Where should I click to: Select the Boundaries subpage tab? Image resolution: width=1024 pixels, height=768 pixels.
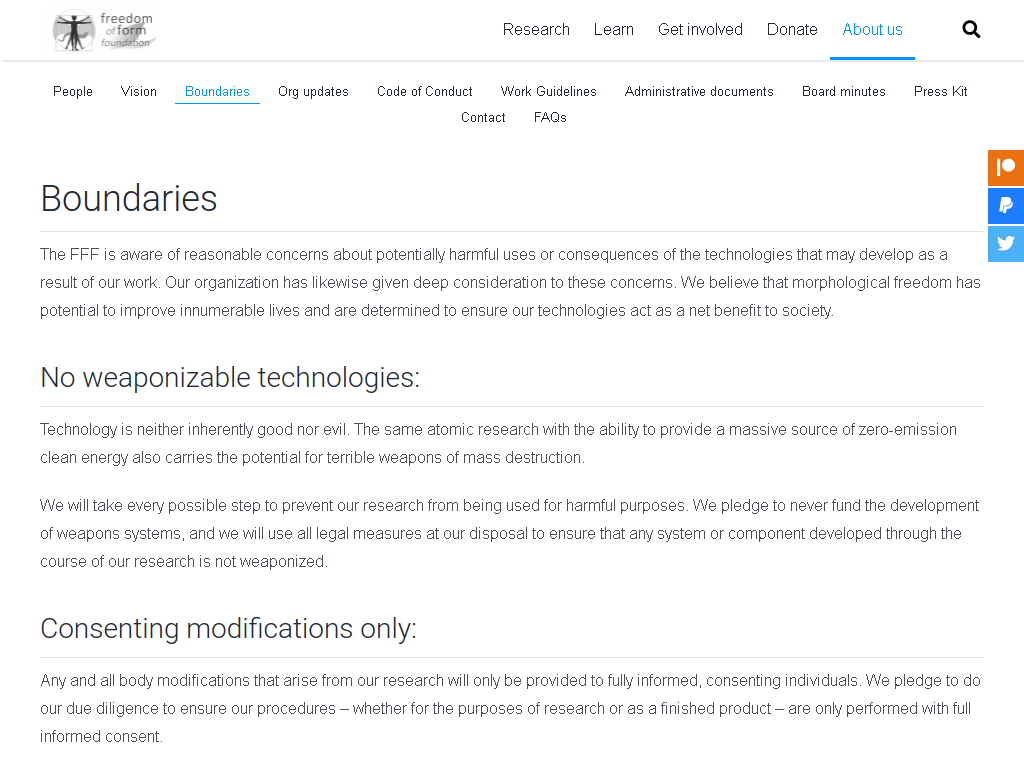pos(217,91)
